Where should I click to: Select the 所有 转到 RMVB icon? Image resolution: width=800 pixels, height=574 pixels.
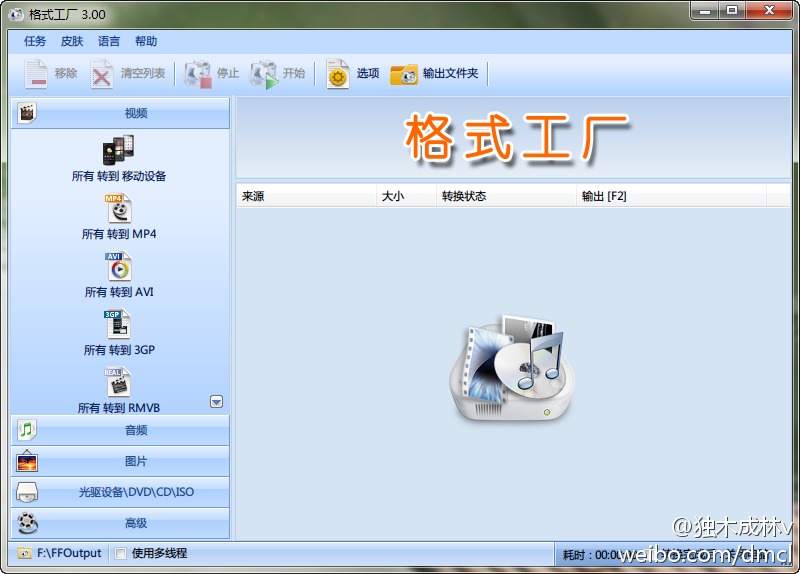point(117,382)
